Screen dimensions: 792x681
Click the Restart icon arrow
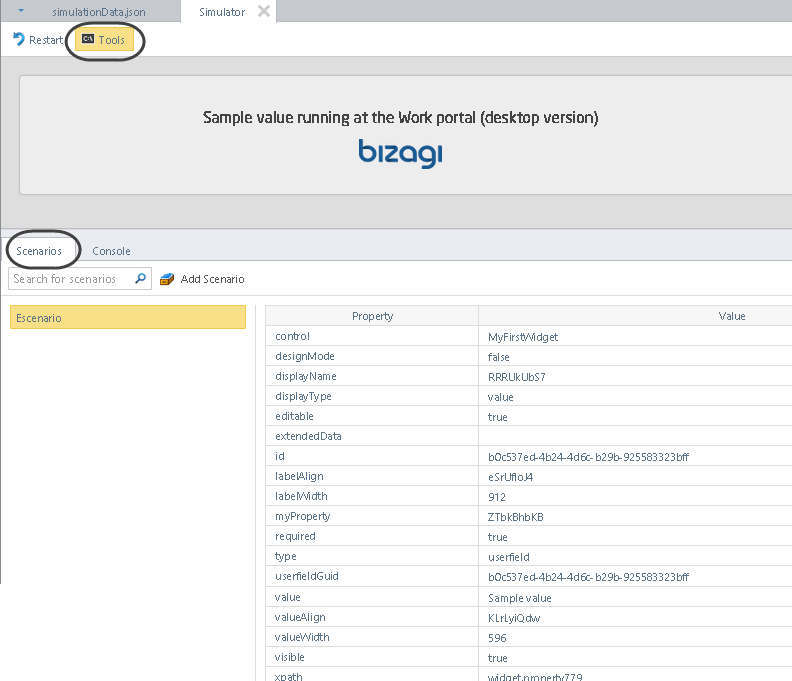point(19,39)
